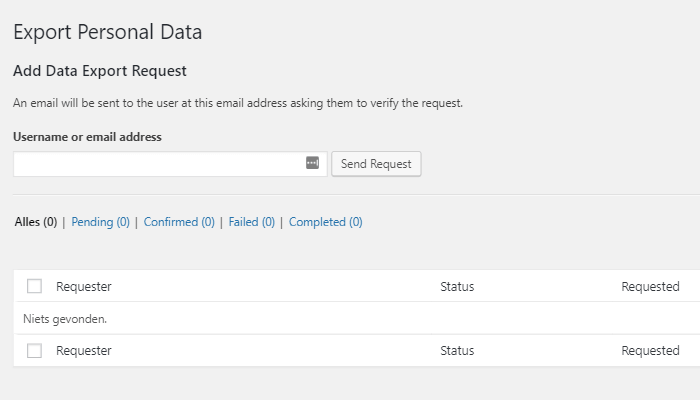The image size is (700, 400).
Task: Filter requests by Completed (0)
Action: [325, 222]
